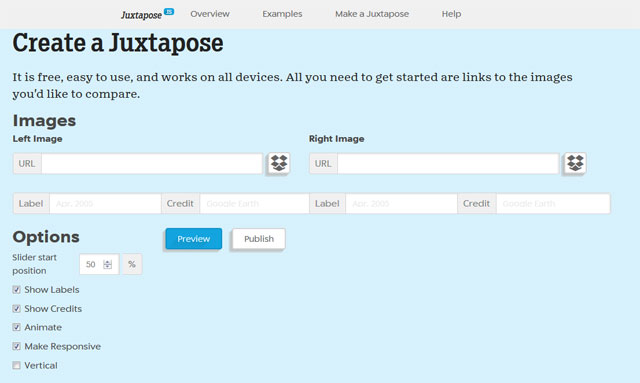This screenshot has height=383, width=640.
Task: Click the slider start position number field
Action: pos(99,264)
